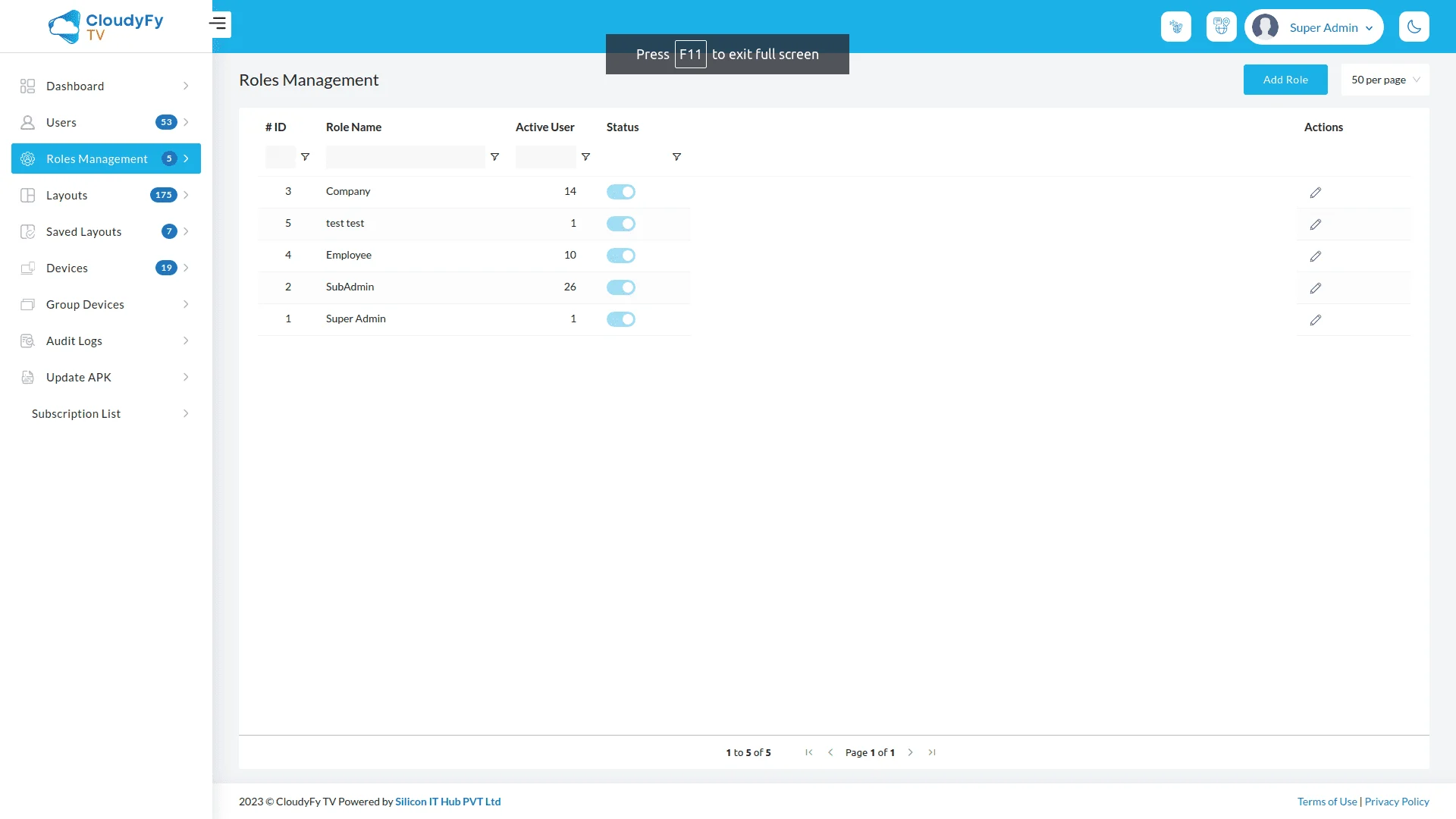Screen dimensions: 1456x819
Task: Go to last page pagination icon
Action: pos(932,752)
